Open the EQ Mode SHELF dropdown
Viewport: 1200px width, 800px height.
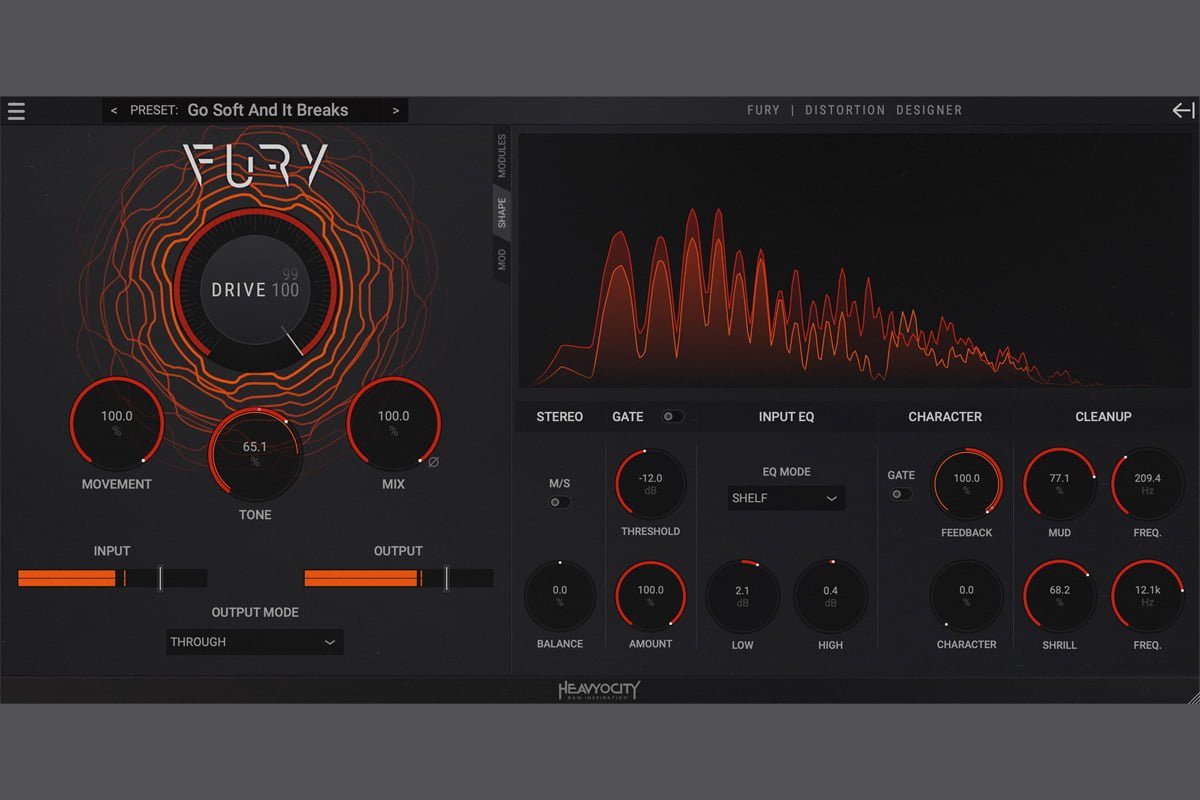(786, 498)
